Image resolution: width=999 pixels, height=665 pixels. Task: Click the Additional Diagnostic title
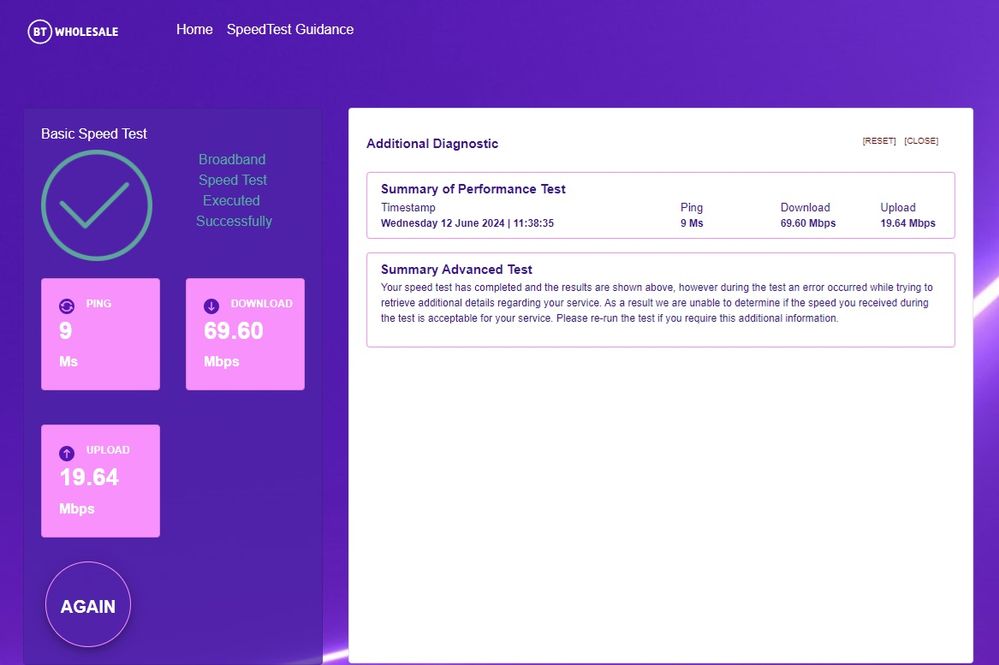coord(432,144)
